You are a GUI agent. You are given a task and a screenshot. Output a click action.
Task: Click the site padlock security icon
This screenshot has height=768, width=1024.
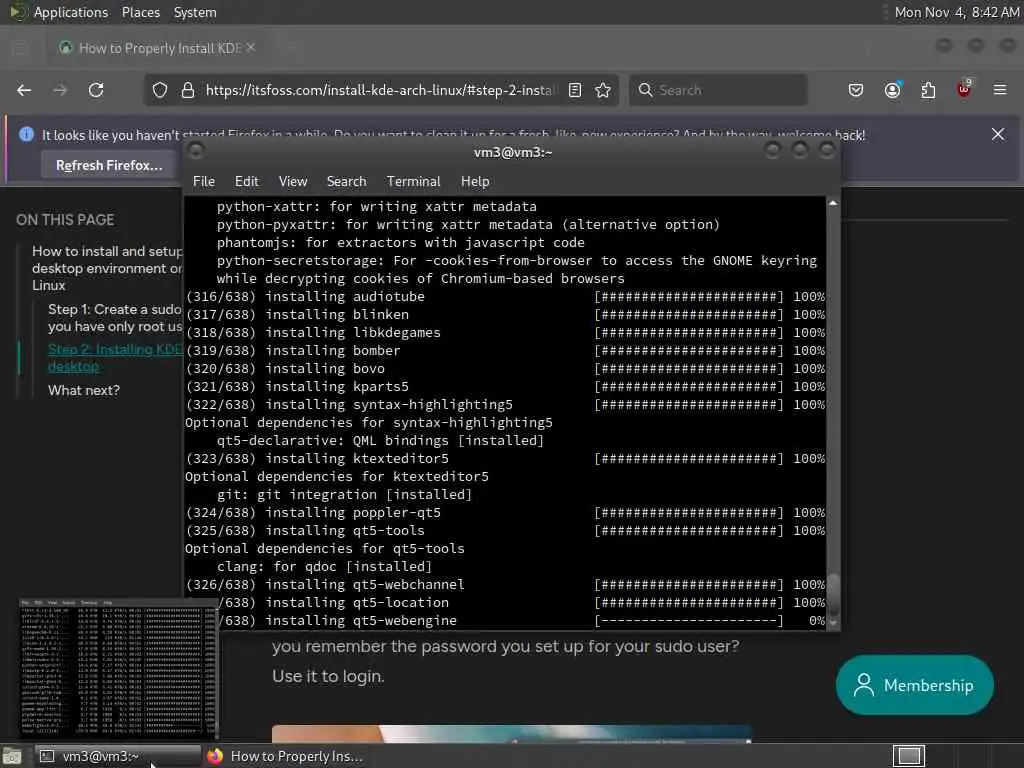pyautogui.click(x=187, y=90)
